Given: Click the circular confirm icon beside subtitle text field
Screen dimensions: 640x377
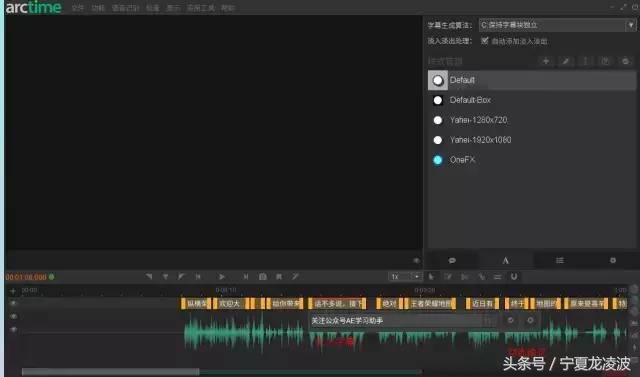Looking at the screenshot, I should coord(510,321).
